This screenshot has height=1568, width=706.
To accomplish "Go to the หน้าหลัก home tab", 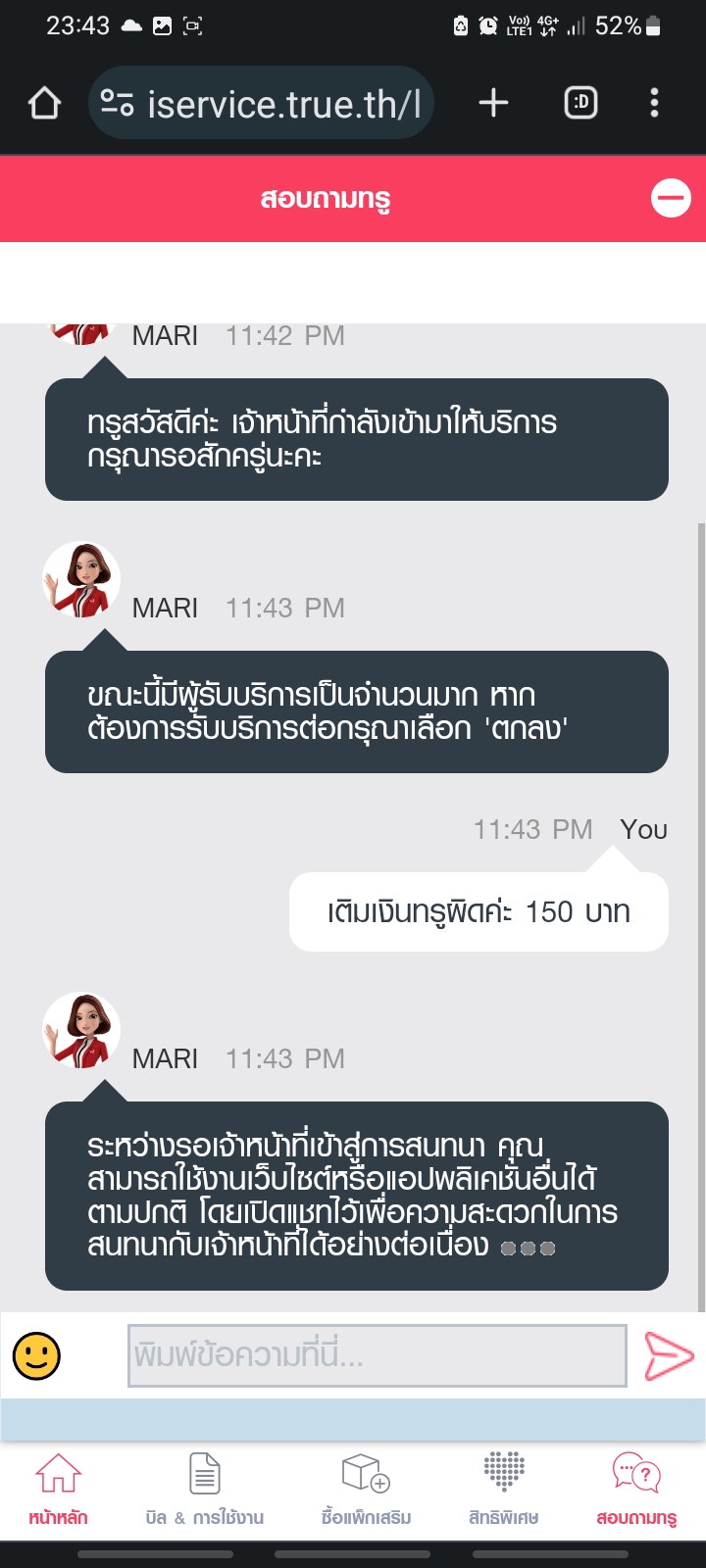I will [x=58, y=1490].
